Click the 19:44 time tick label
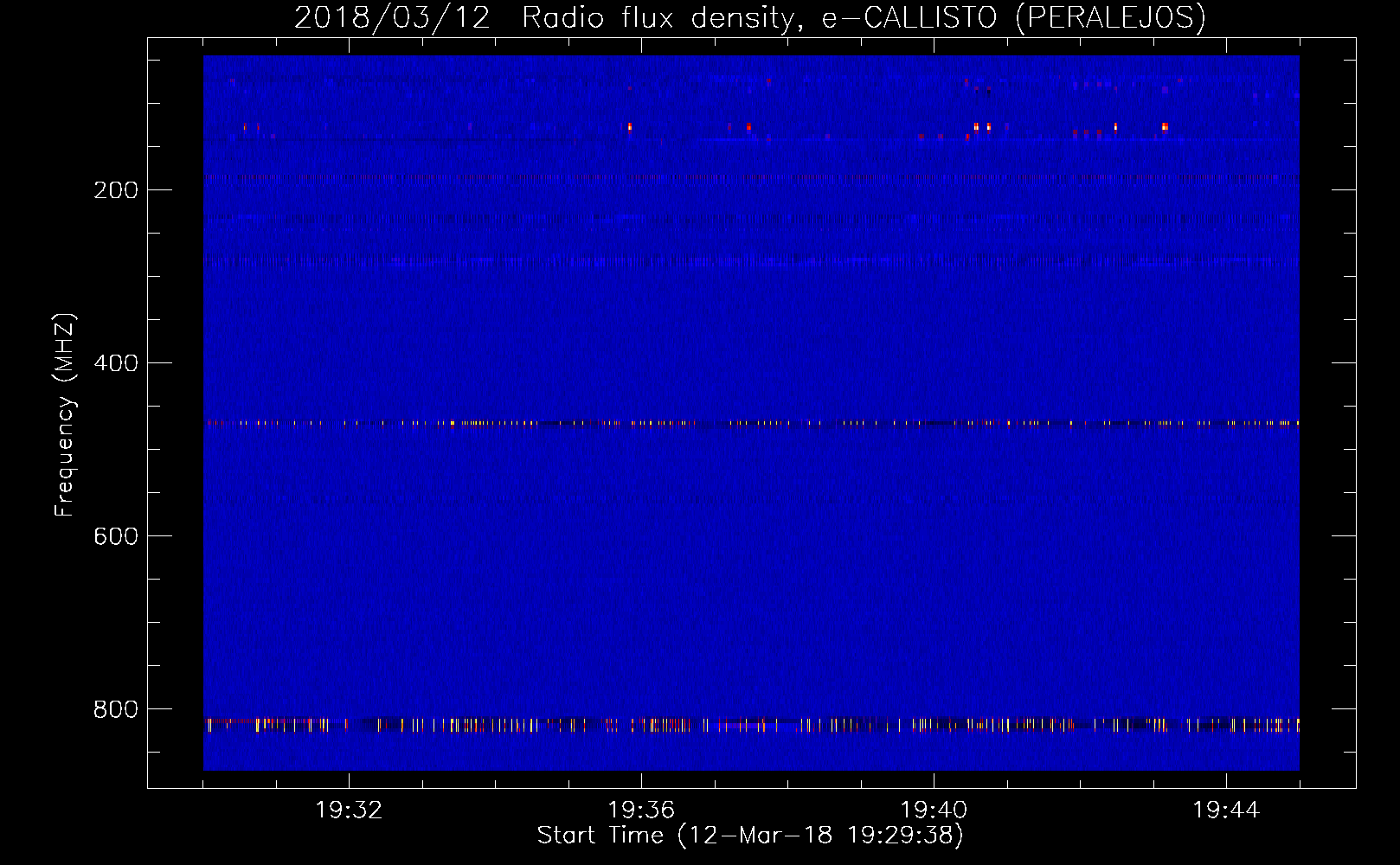This screenshot has width=1400, height=865. click(1226, 811)
